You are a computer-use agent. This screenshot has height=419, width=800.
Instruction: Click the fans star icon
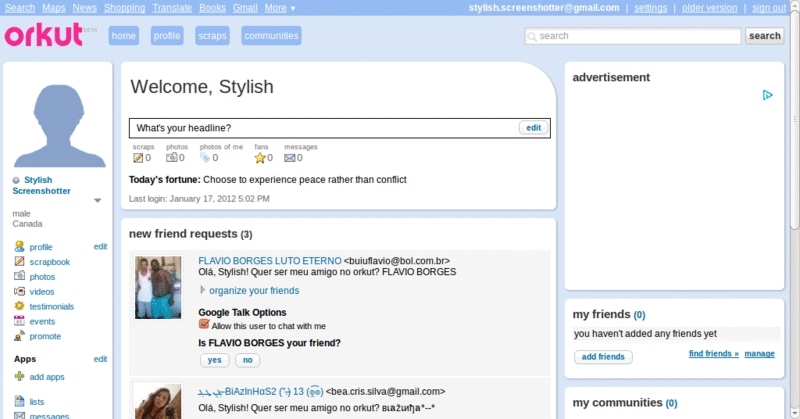(x=260, y=158)
